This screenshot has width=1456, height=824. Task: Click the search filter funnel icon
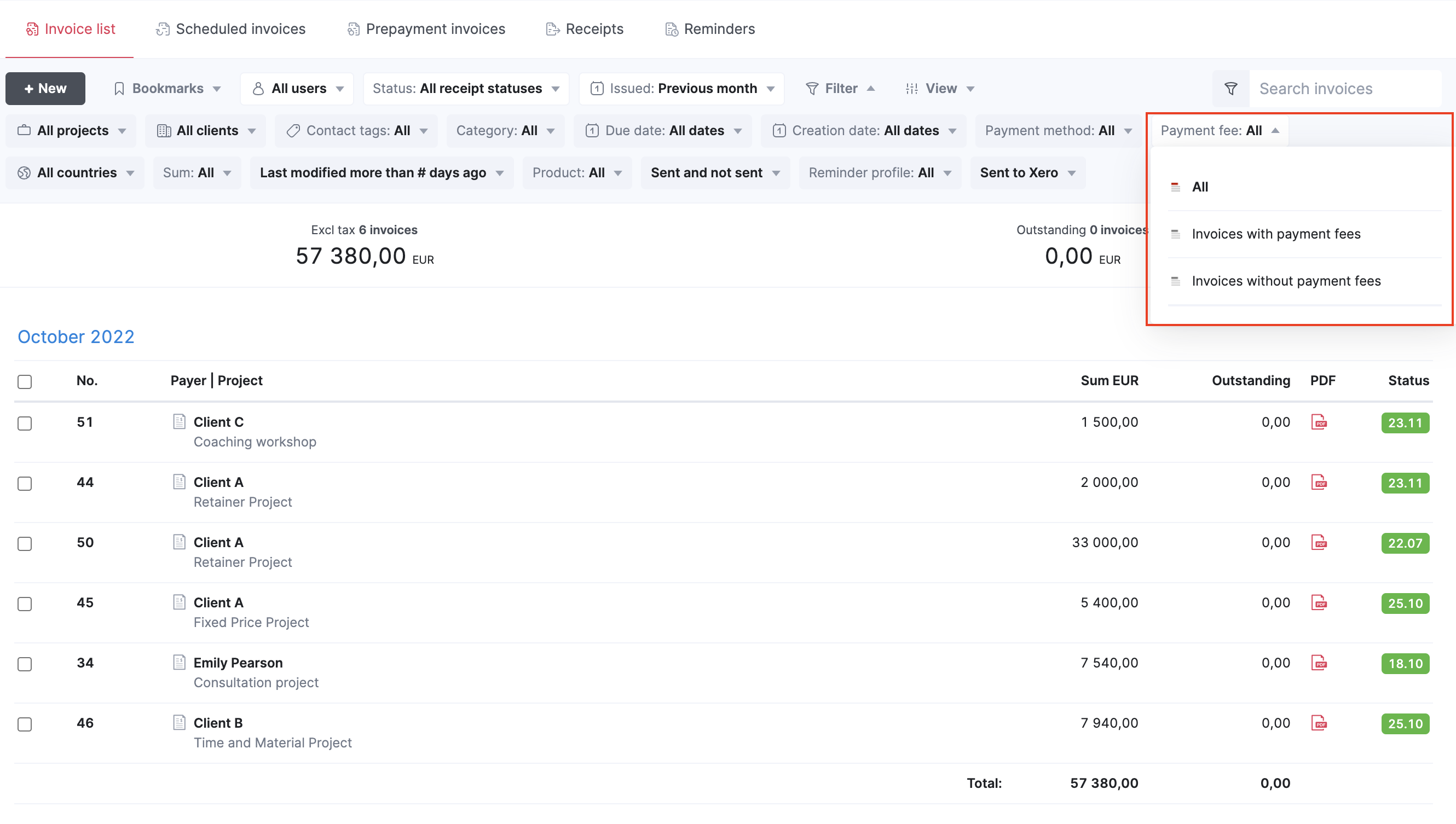1230,88
